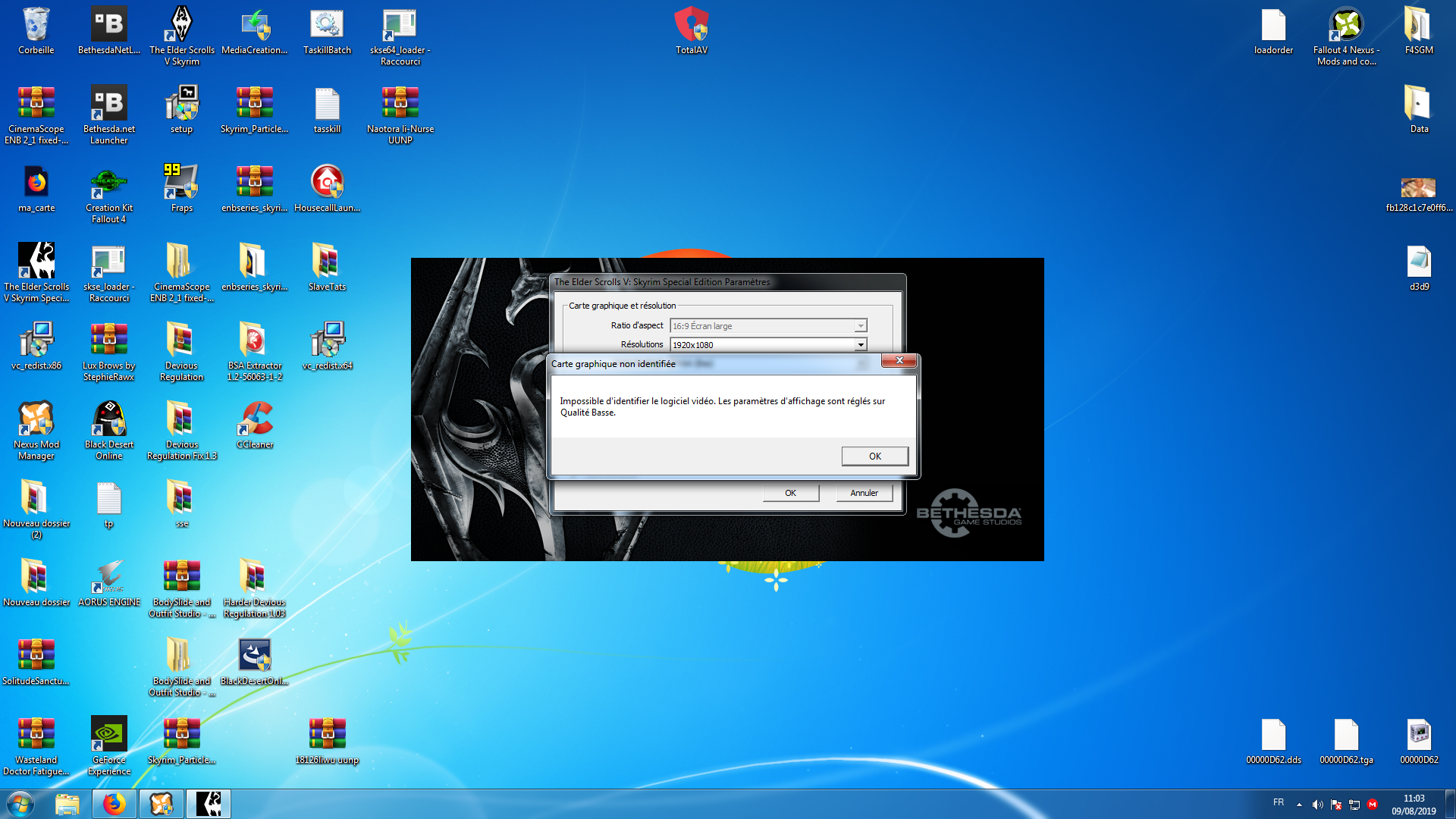This screenshot has width=1456, height=819.
Task: Select the Data folder icon
Action: pyautogui.click(x=1419, y=109)
